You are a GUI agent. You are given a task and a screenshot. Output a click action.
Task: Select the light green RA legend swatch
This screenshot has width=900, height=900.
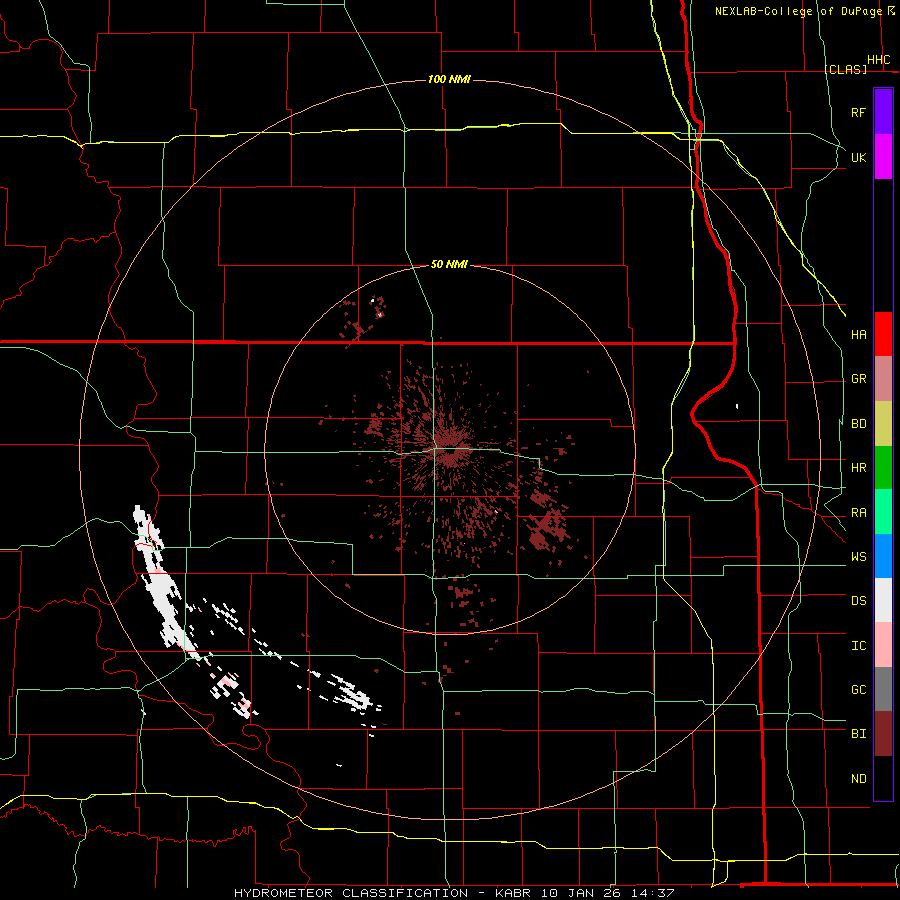pos(883,512)
